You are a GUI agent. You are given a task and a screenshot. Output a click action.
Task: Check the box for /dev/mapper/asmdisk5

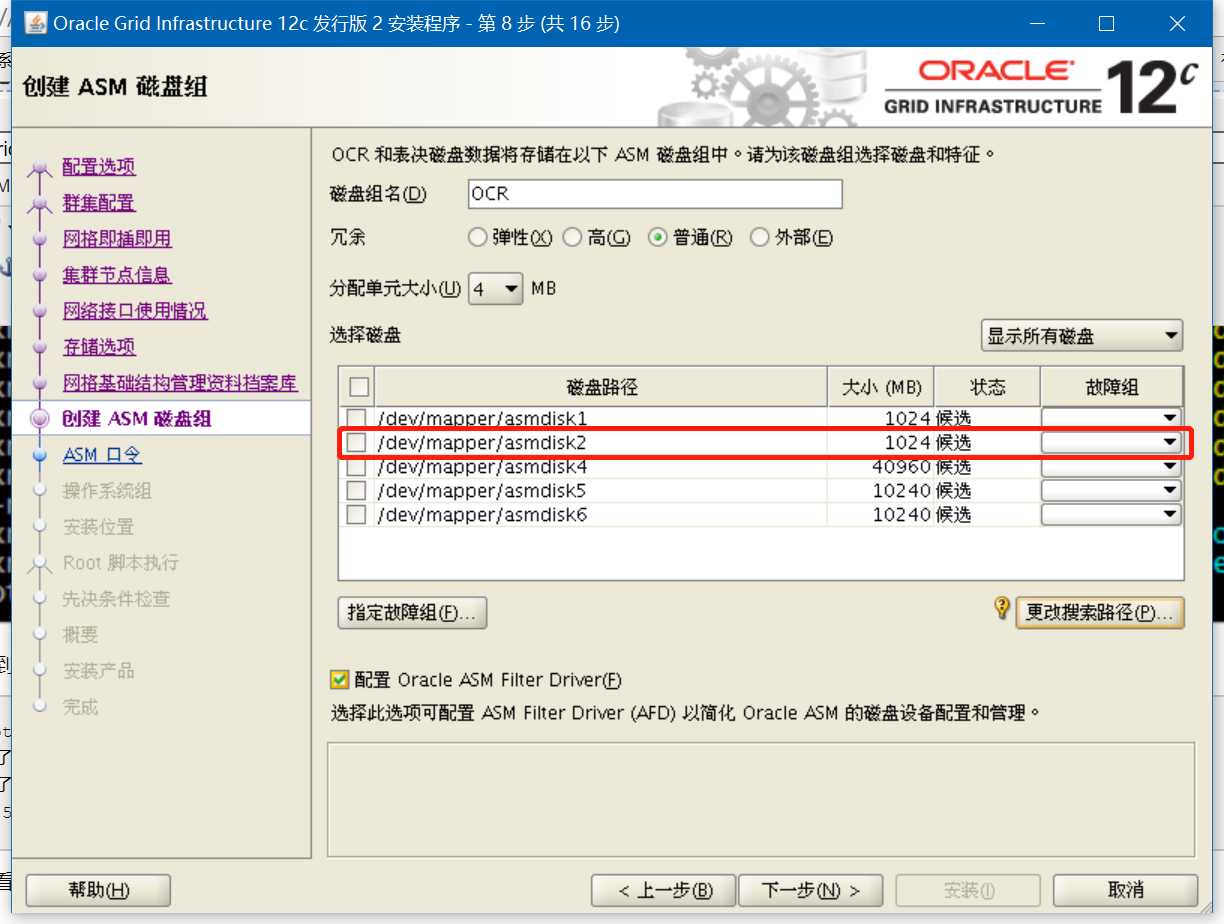(x=356, y=491)
